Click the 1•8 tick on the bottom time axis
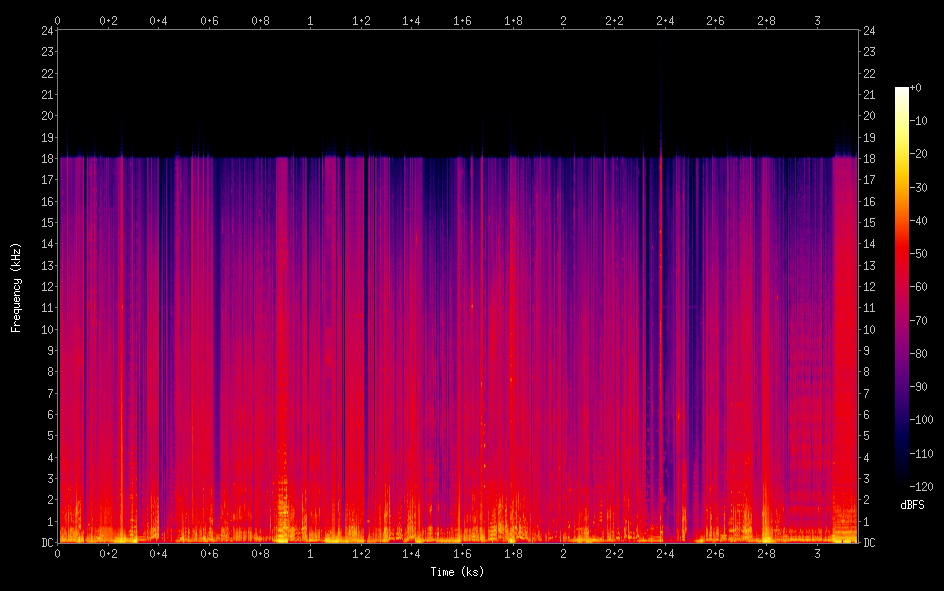Screen dimensions: 944x591 pos(513,553)
